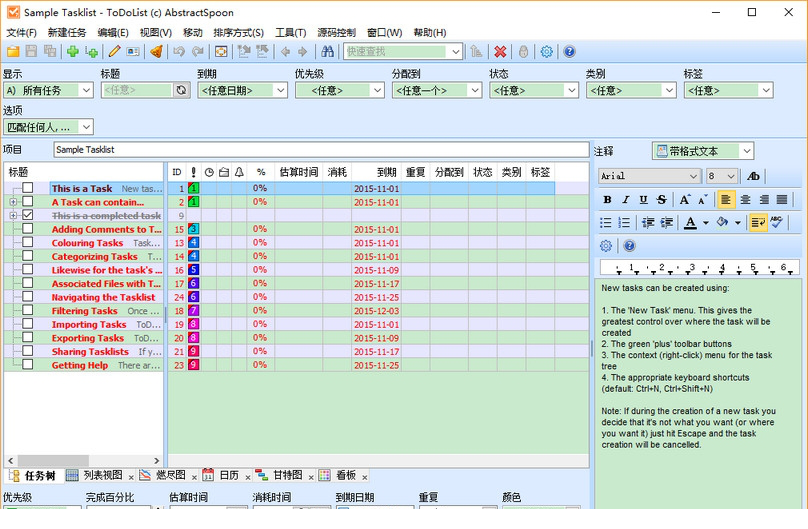Click the maximize tasklist view icon
808x529 pixels.
tap(221, 52)
